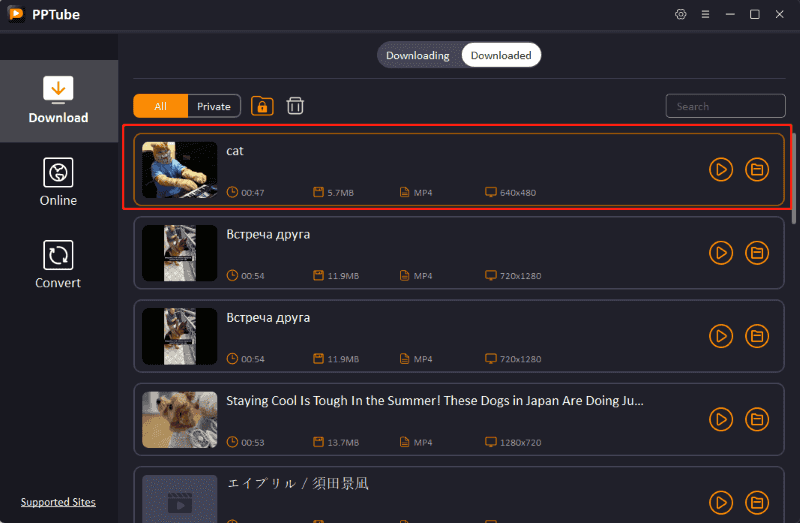
Task: Click the first Встреча друга thumbnail
Action: tap(180, 253)
